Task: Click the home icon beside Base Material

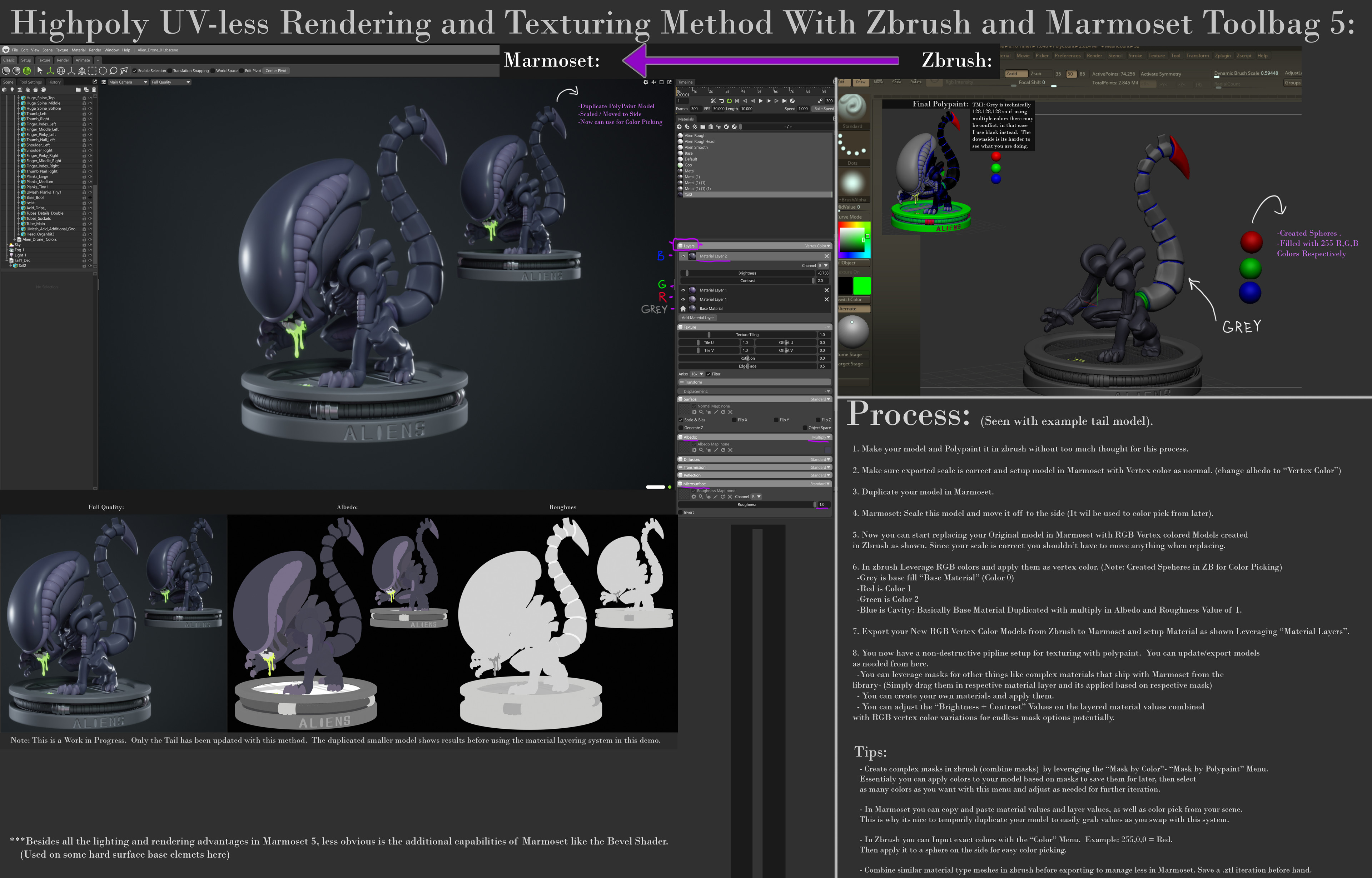Action: pos(683,308)
